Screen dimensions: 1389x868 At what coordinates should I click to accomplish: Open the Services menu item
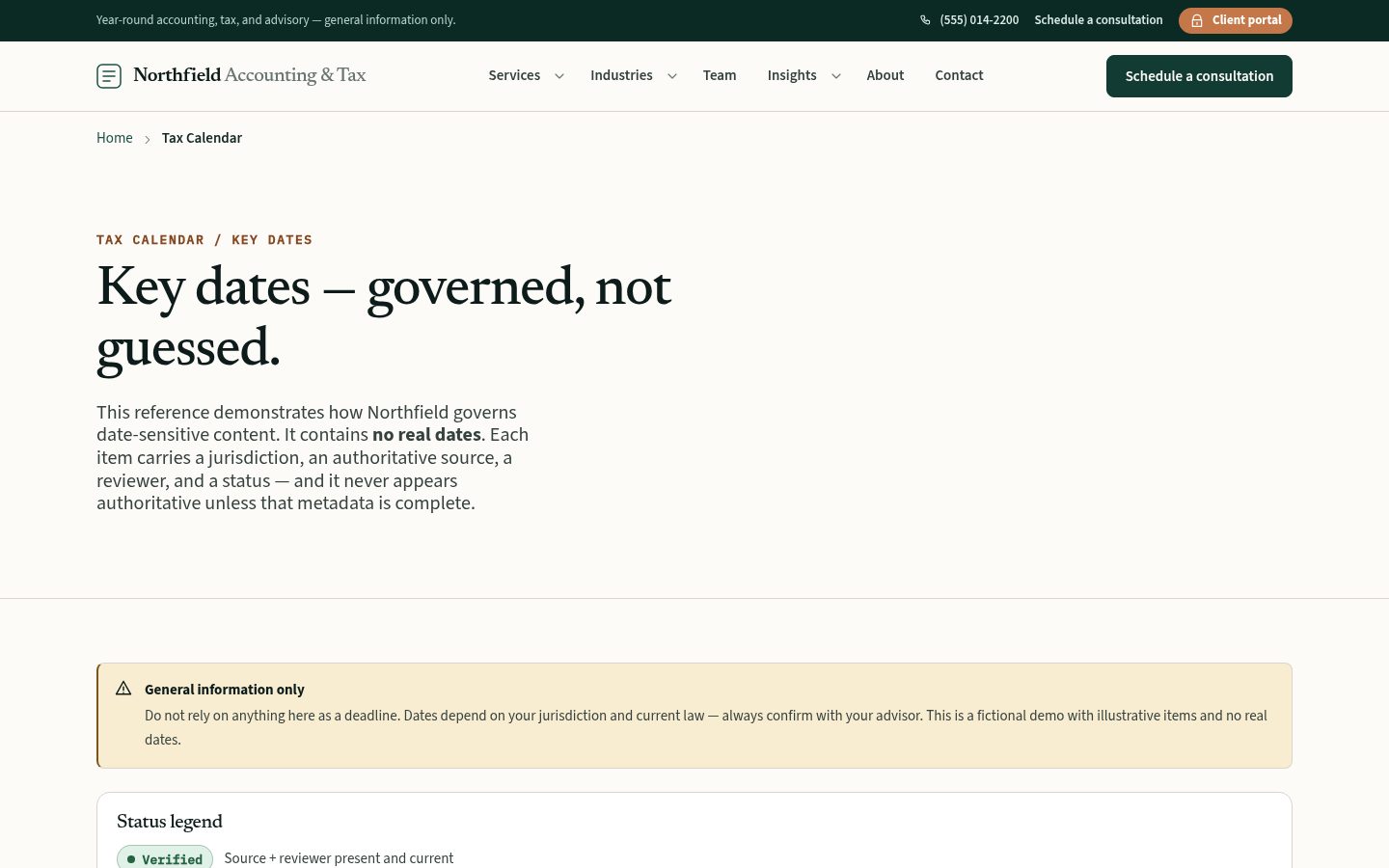pos(514,75)
